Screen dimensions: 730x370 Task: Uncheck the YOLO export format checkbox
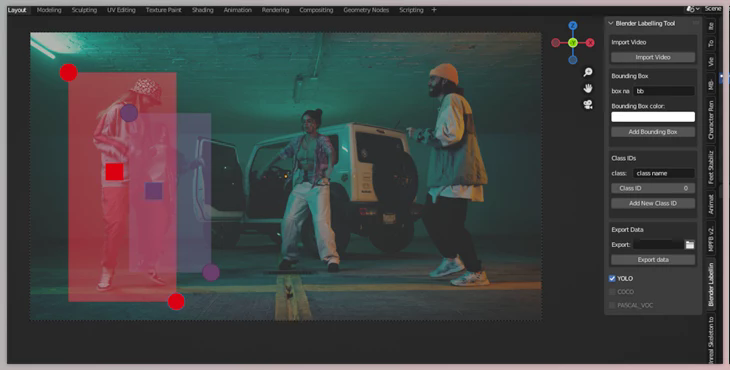coord(612,278)
